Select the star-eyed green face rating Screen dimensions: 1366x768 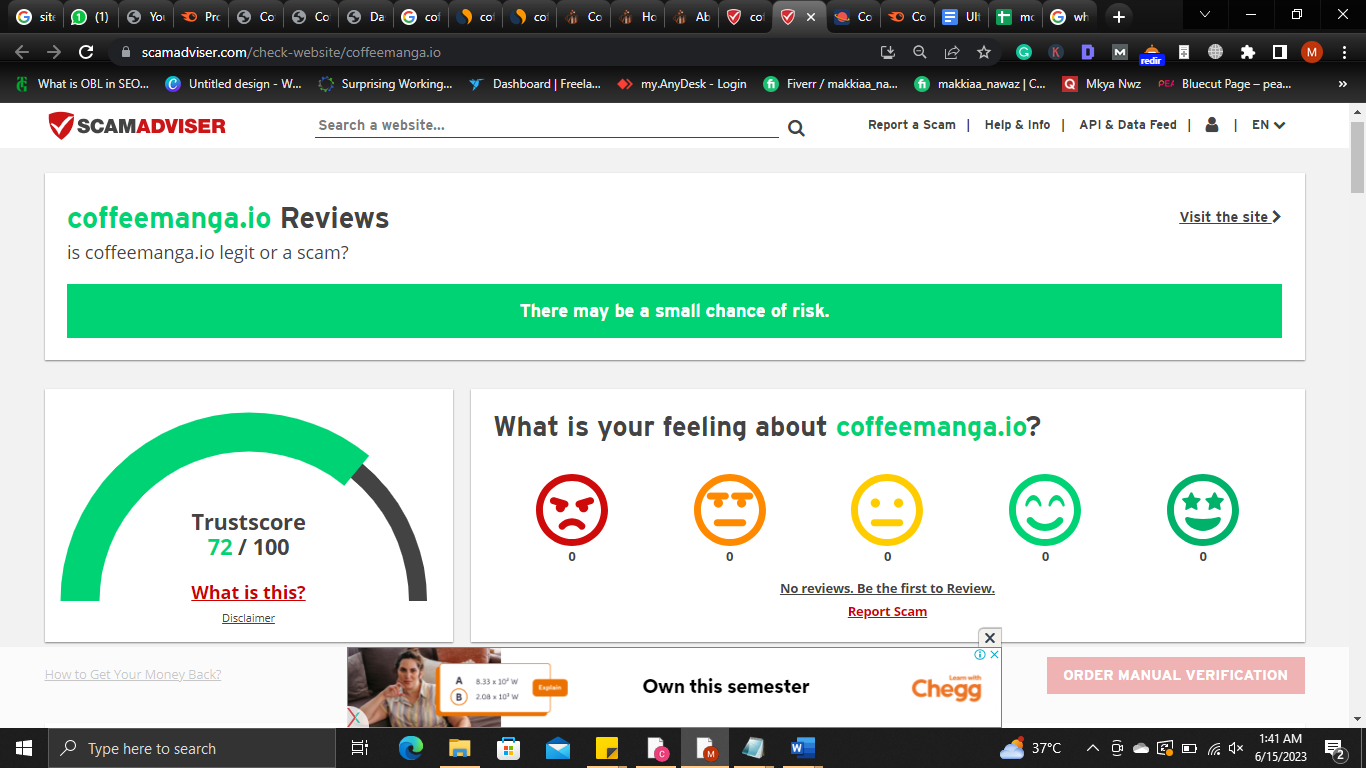(x=1203, y=510)
